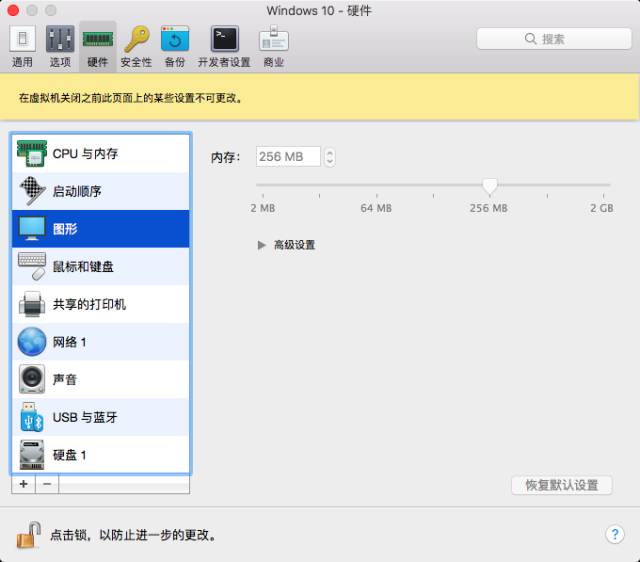Select the USB 与蓝牙 list row
This screenshot has width=640, height=562.
(100, 417)
